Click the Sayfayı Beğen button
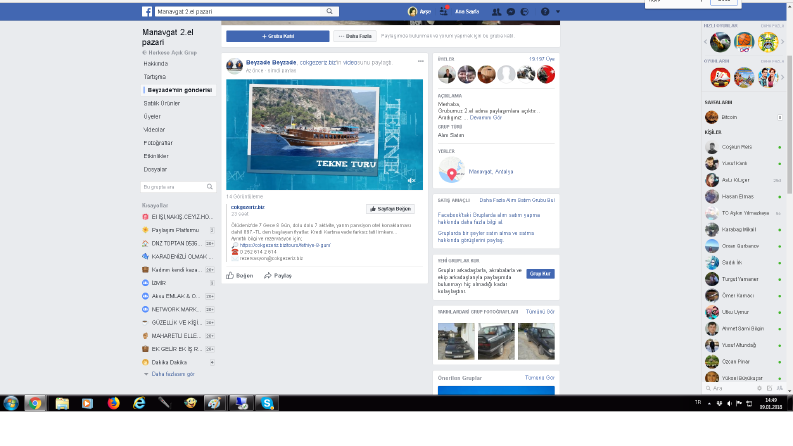This screenshot has height=446, width=793. (x=390, y=209)
